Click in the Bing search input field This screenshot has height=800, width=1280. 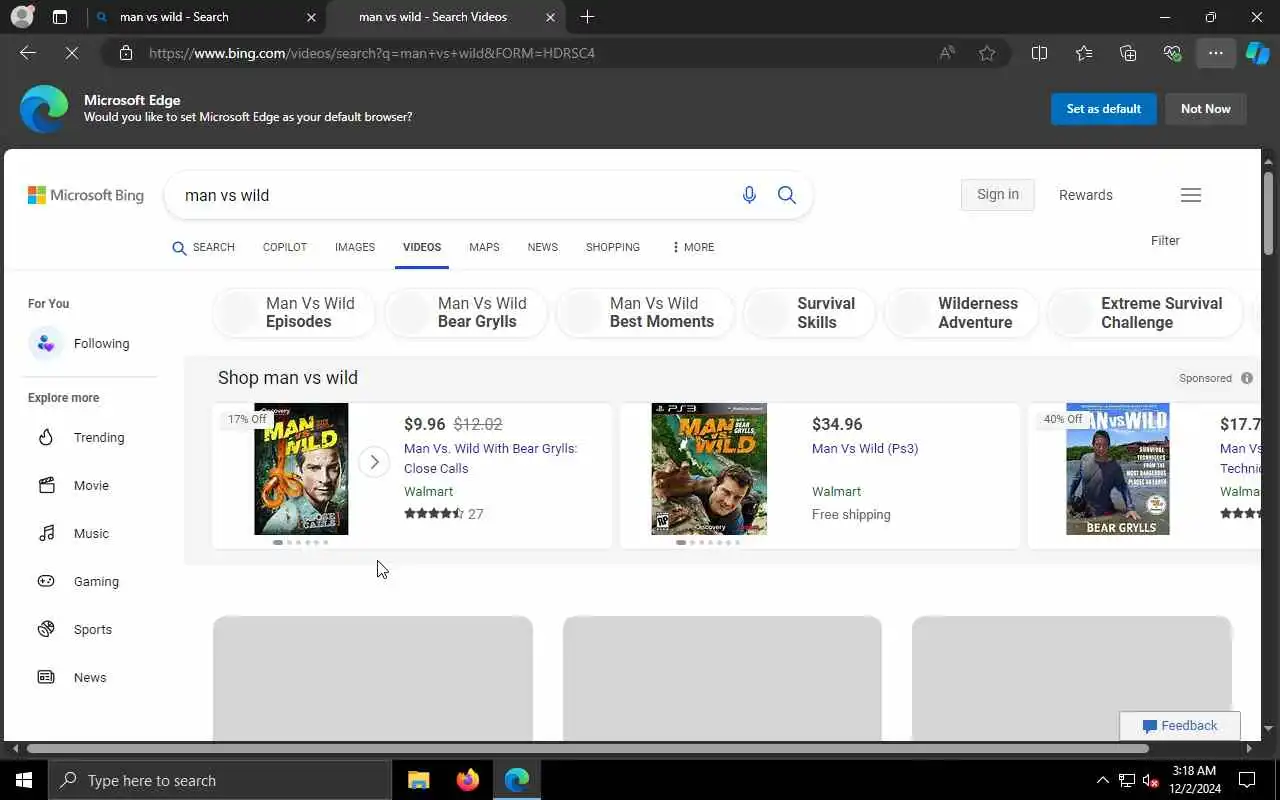pyautogui.click(x=455, y=195)
